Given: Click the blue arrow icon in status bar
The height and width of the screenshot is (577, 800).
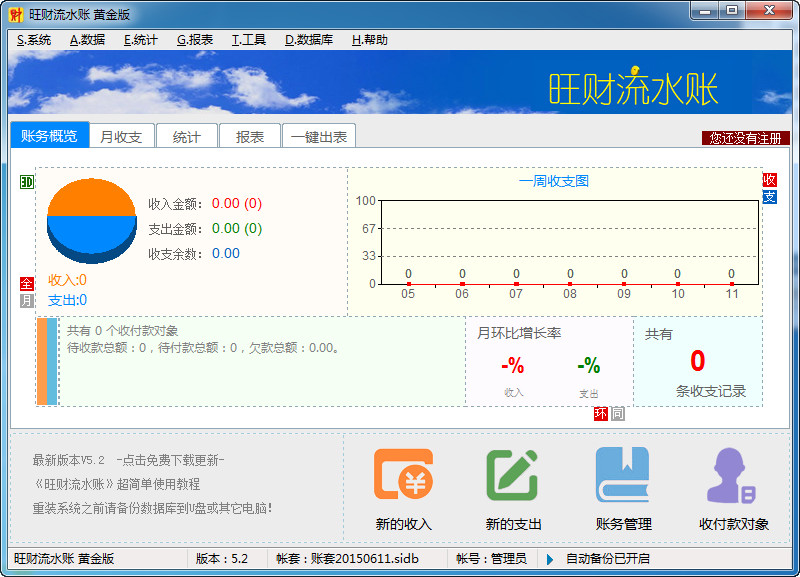Looking at the screenshot, I should tap(550, 560).
